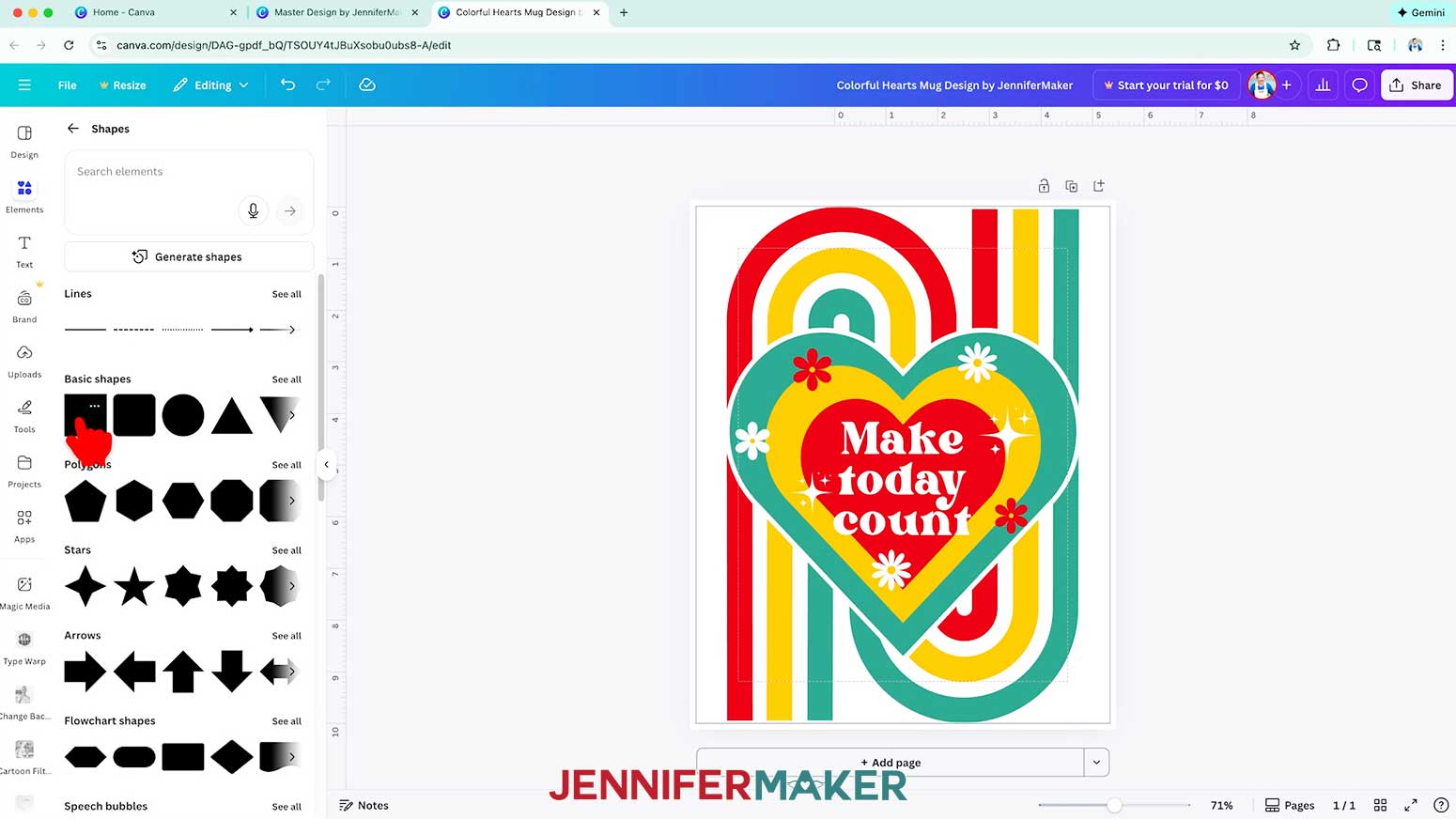Open the Design sidebar tab
The image size is (1456, 819).
24,141
